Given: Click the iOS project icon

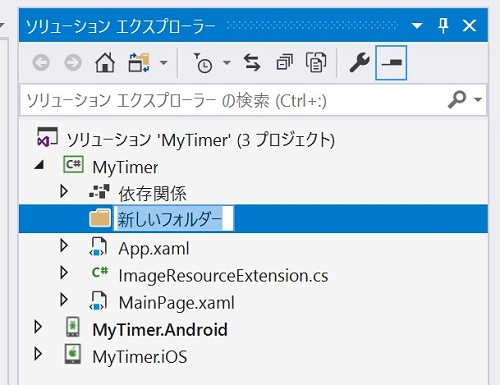Looking at the screenshot, I should point(73,354).
